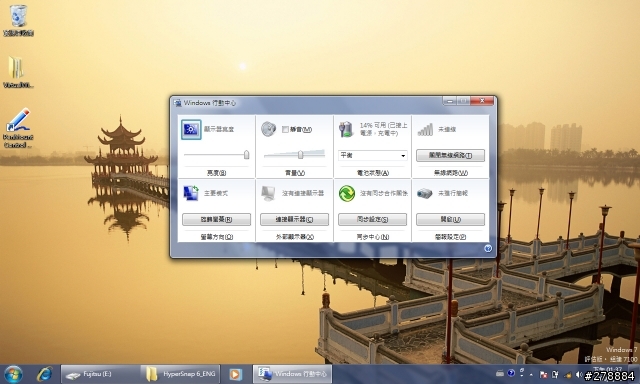The image size is (640, 384).
Task: Open the power plan dropdown showing 平衡
Action: [373, 155]
